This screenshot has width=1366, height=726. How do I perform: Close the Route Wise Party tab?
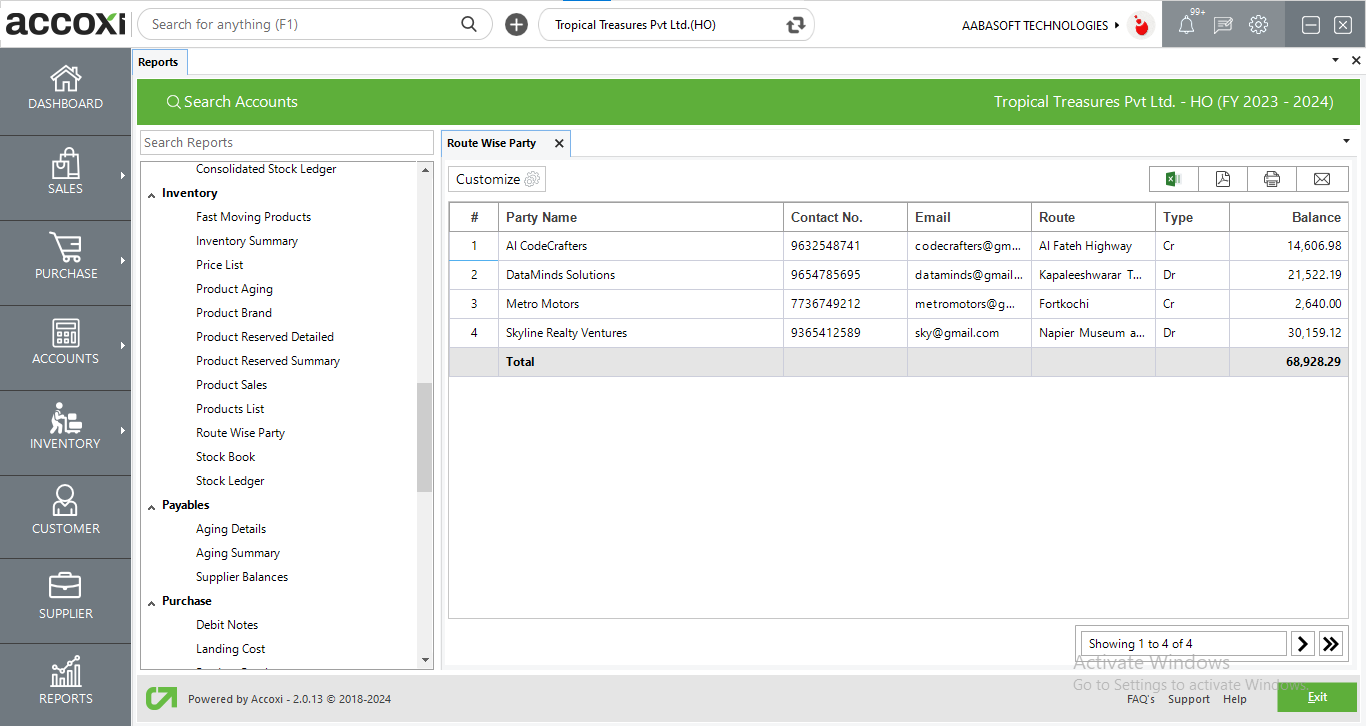[559, 143]
